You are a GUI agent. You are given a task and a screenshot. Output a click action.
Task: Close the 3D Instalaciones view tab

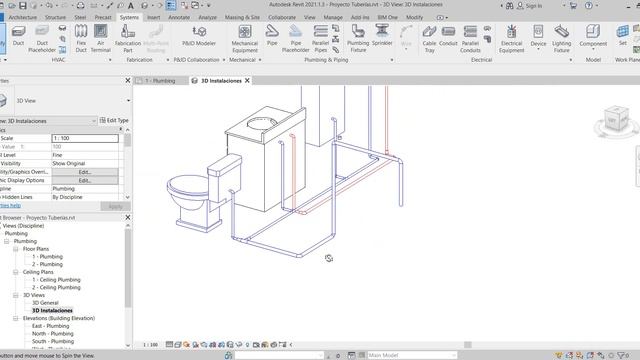[x=247, y=81]
